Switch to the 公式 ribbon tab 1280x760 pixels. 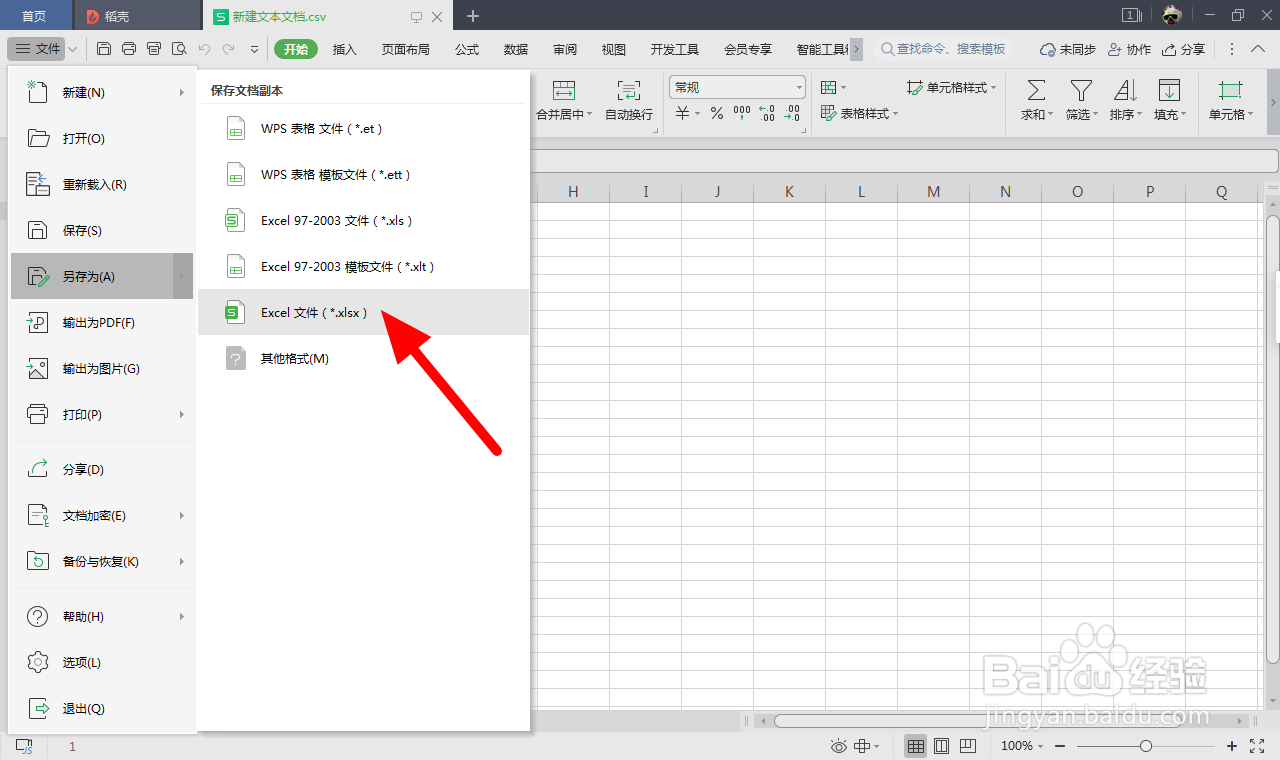(x=467, y=49)
